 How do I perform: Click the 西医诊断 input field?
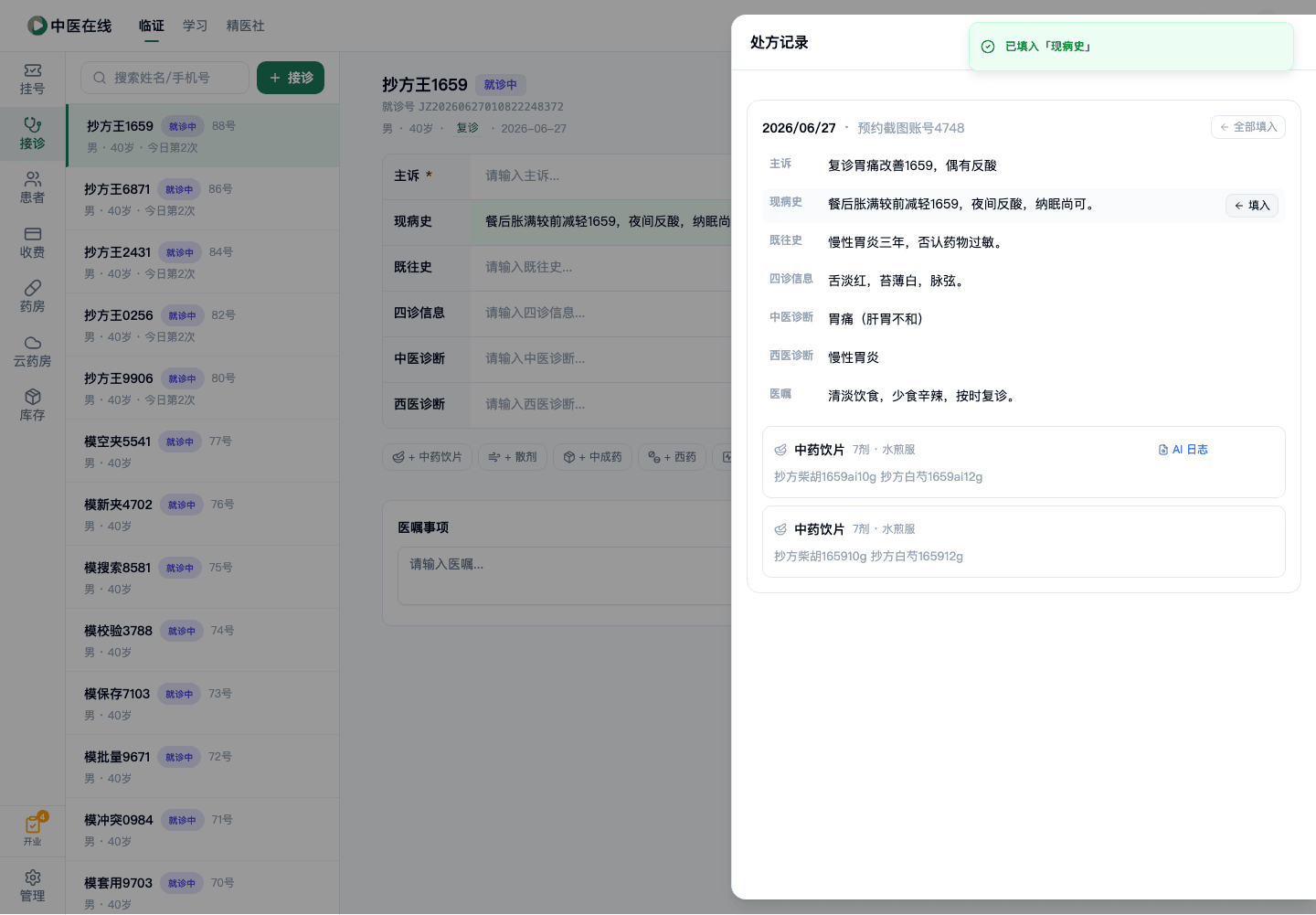pyautogui.click(x=601, y=404)
